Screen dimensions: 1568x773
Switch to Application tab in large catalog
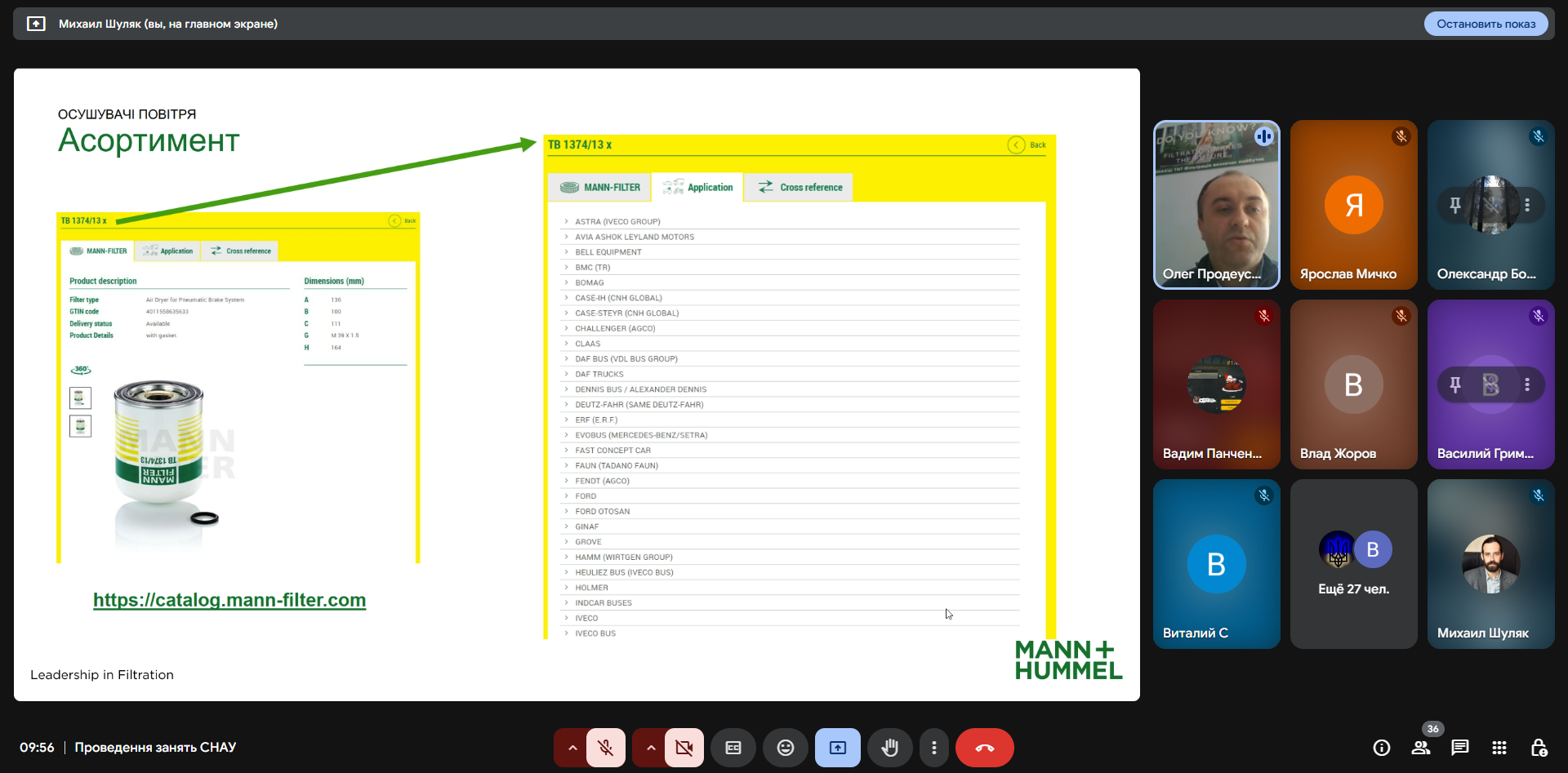pyautogui.click(x=698, y=187)
